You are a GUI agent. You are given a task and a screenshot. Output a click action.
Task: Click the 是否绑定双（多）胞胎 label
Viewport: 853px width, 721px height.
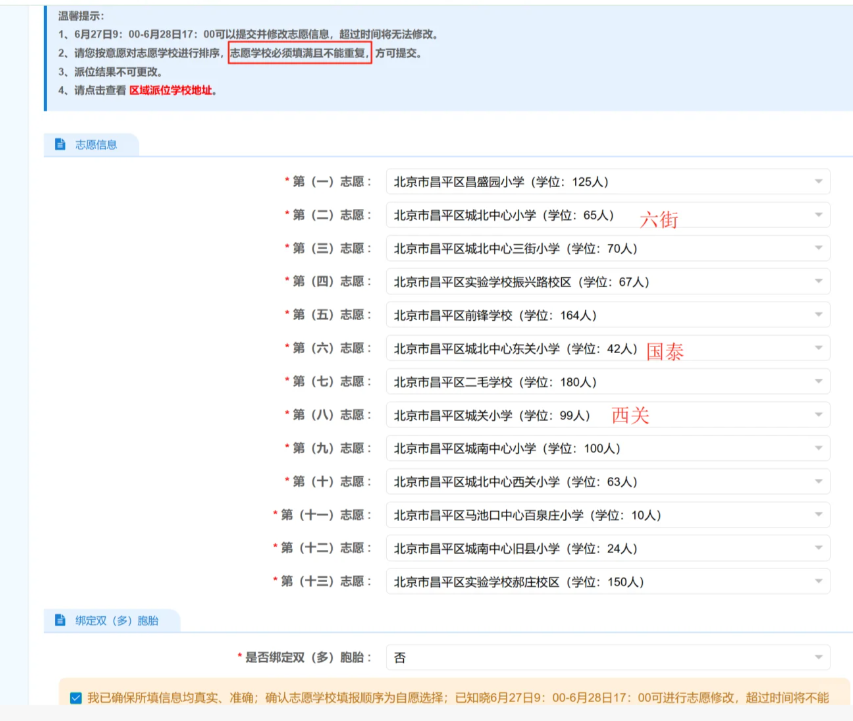[x=305, y=657]
